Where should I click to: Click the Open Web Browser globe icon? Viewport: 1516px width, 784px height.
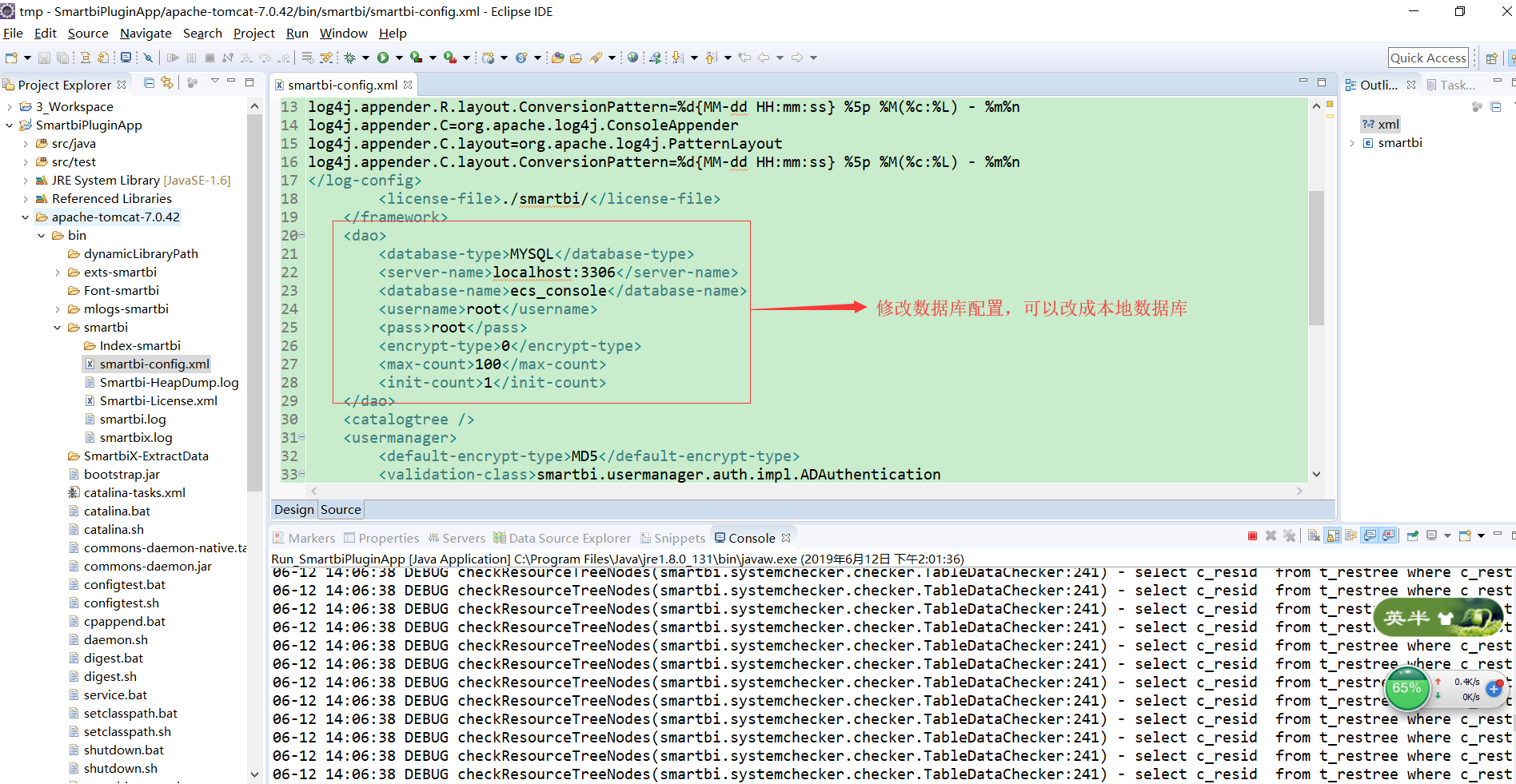pyautogui.click(x=633, y=58)
